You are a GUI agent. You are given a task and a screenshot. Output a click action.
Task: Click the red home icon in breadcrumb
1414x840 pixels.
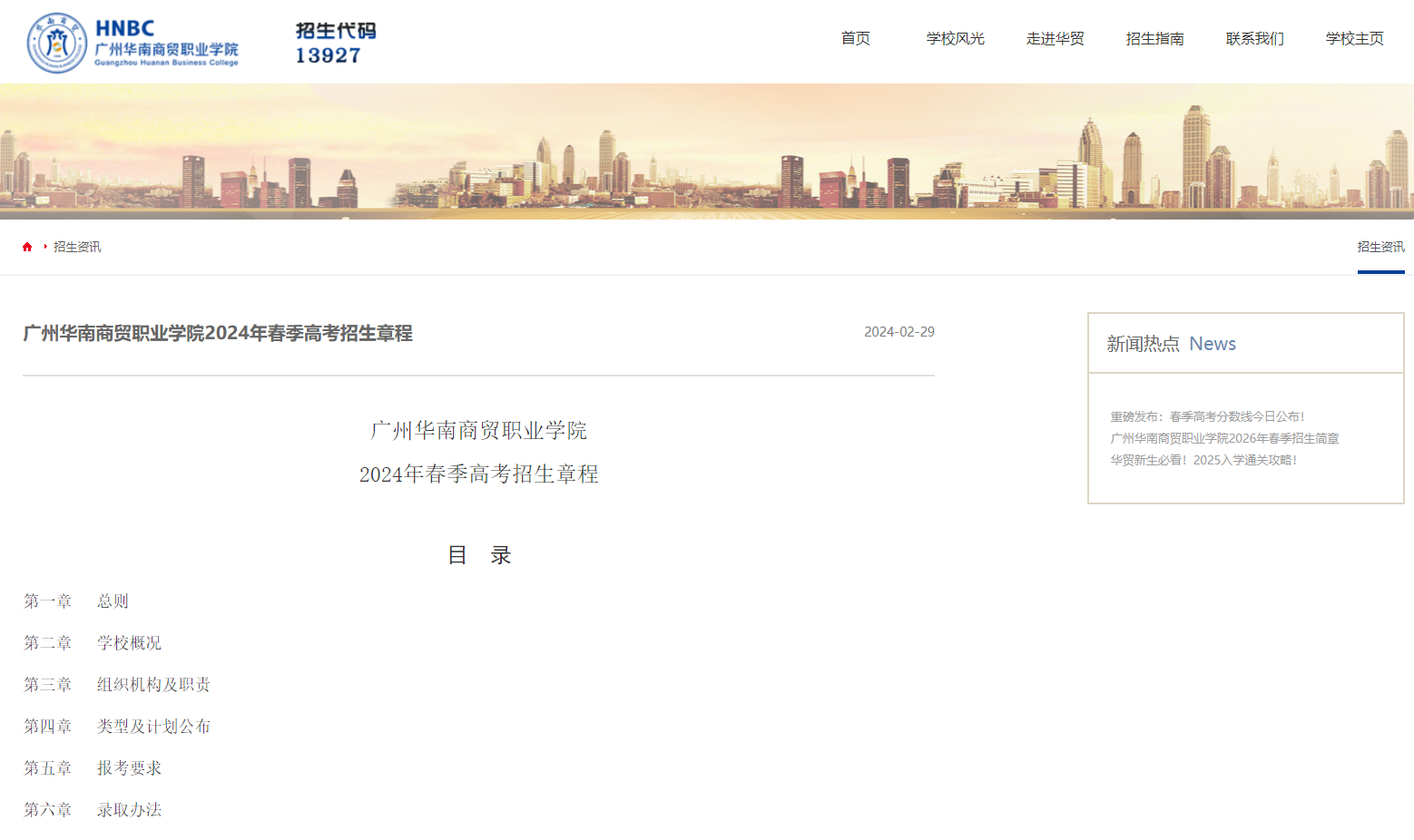coord(26,246)
